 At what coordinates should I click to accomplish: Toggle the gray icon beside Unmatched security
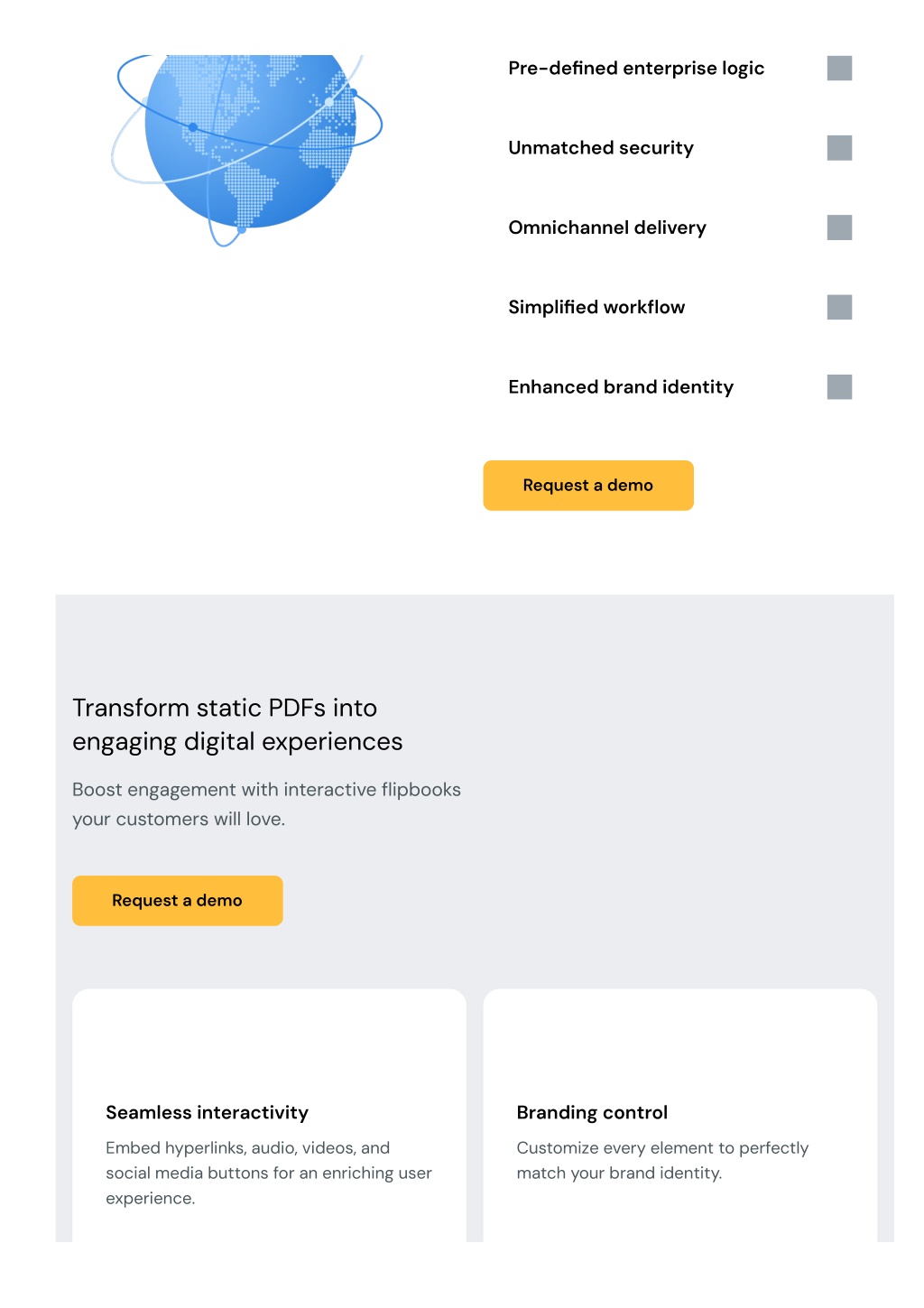839,148
